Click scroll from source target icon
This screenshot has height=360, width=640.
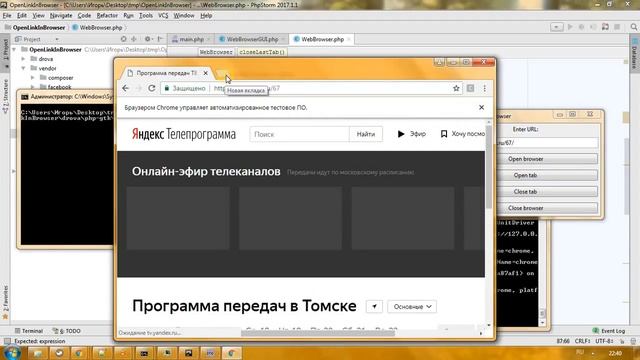[x=123, y=39]
